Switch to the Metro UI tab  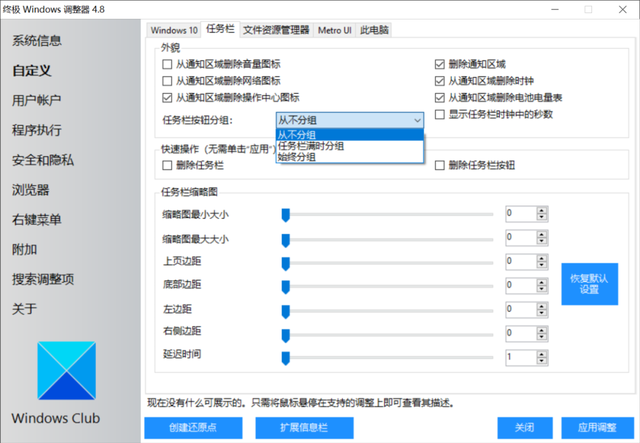coord(335,30)
